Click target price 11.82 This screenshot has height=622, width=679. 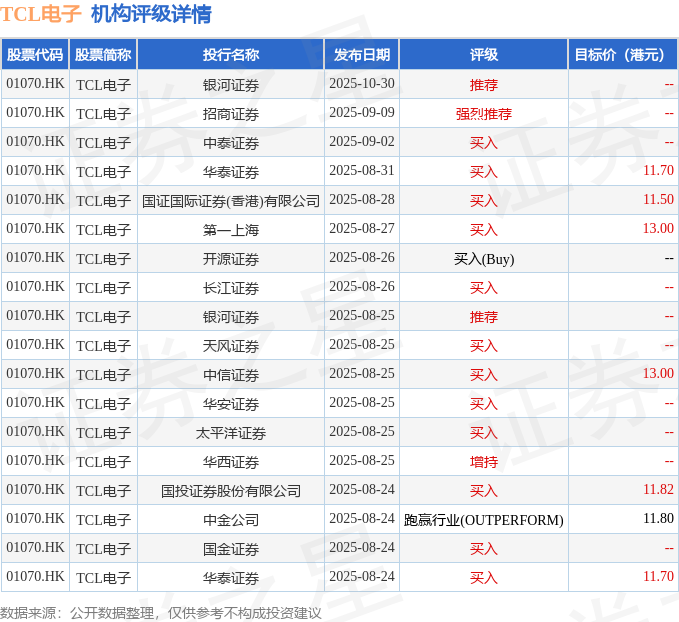658,490
